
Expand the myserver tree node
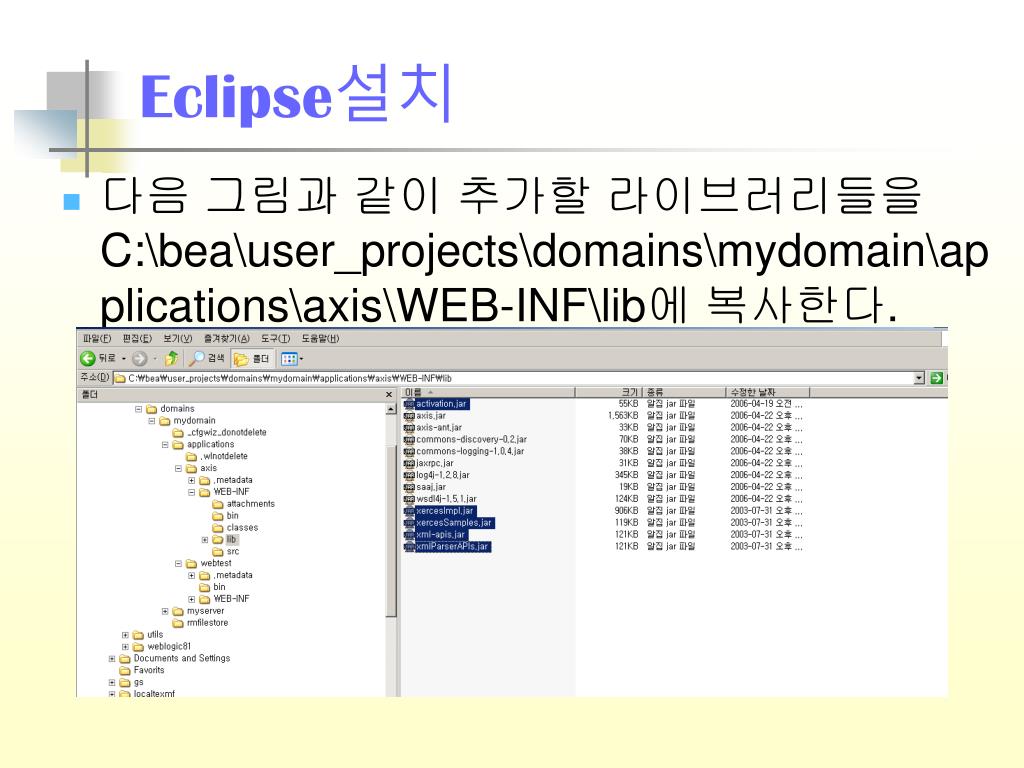[x=165, y=611]
